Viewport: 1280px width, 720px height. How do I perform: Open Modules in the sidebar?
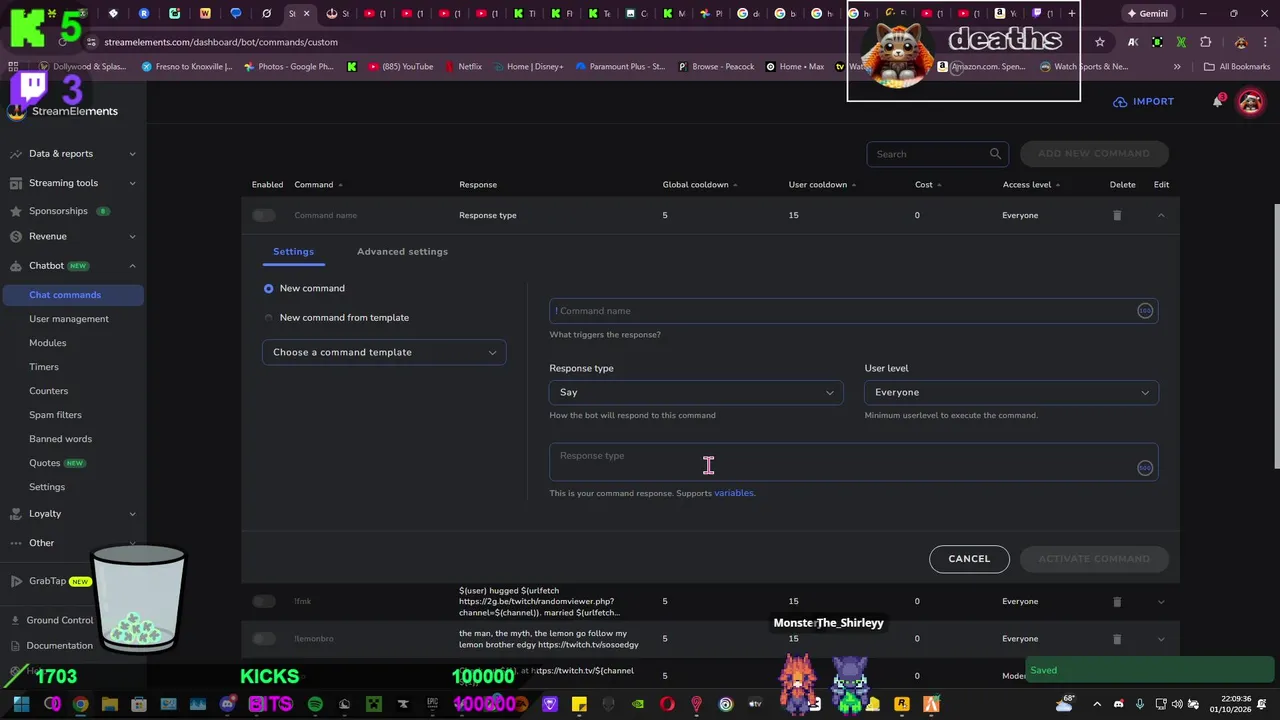click(48, 343)
